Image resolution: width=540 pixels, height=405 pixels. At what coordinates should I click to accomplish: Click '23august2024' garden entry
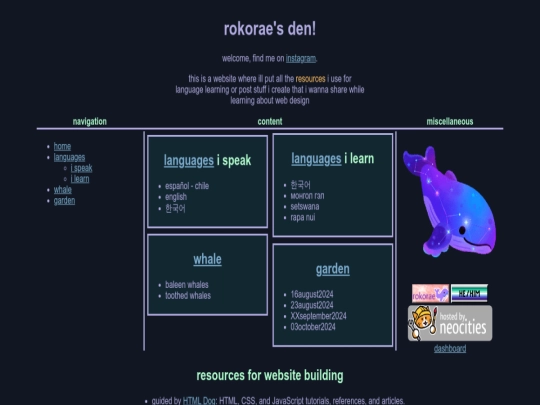pos(312,305)
